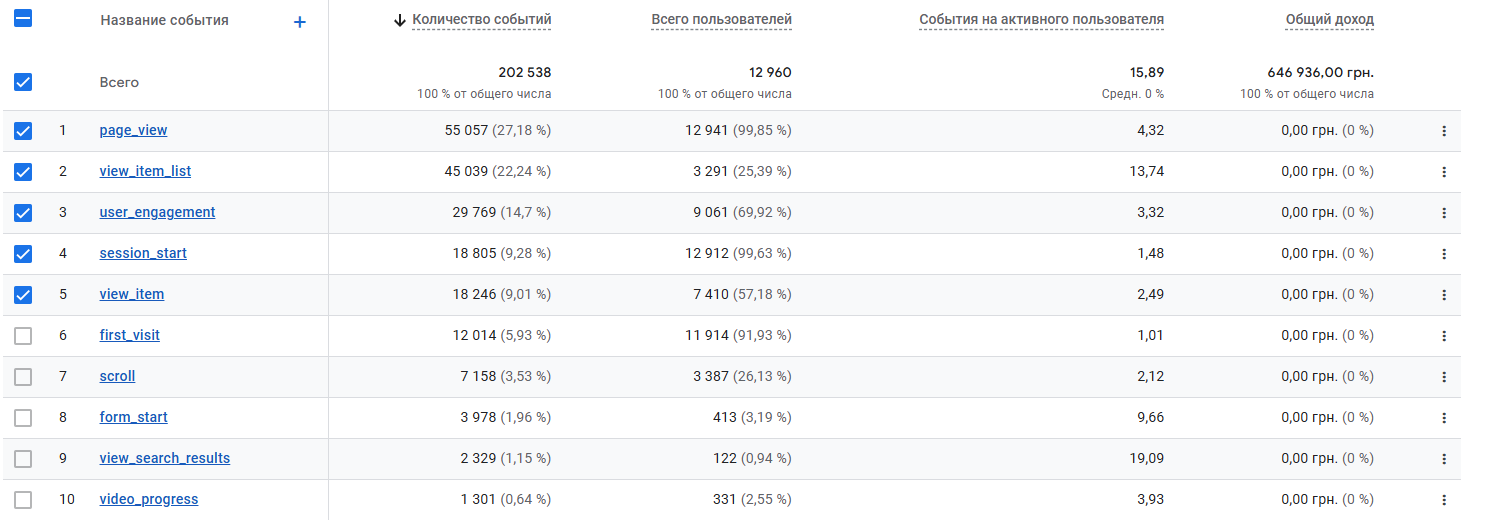Click События на активного пользователя header
This screenshot has width=1485, height=531.
coord(1041,19)
